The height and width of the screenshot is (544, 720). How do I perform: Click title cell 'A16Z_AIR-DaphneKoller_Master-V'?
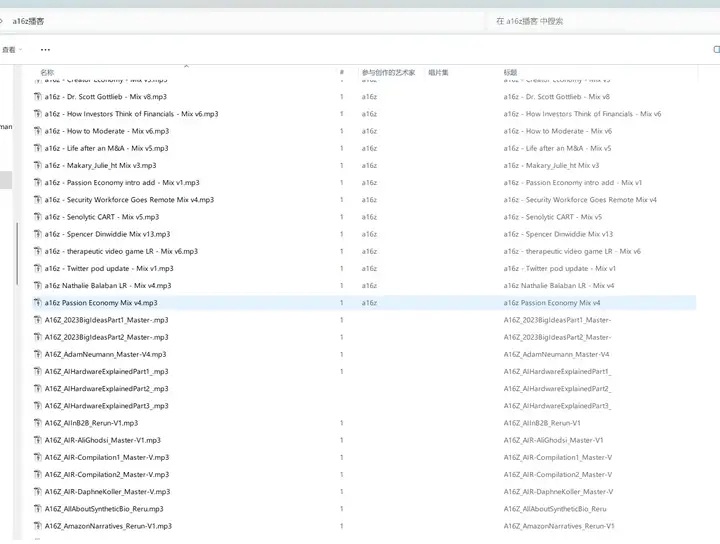click(x=558, y=492)
